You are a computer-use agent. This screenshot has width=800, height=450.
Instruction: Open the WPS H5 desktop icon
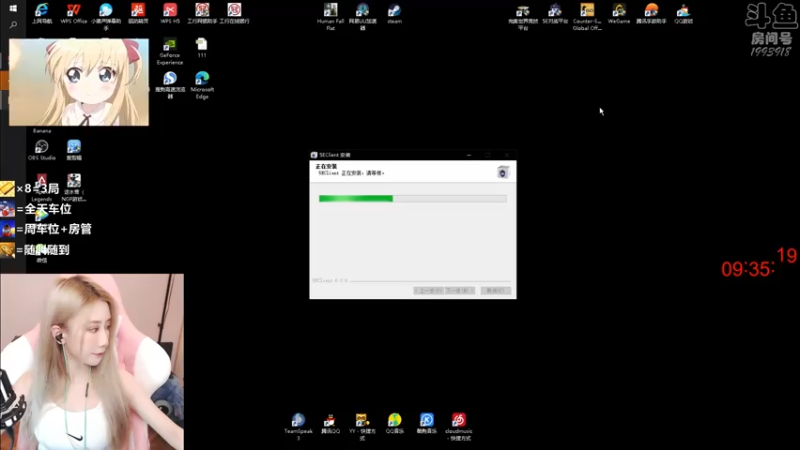(x=170, y=14)
